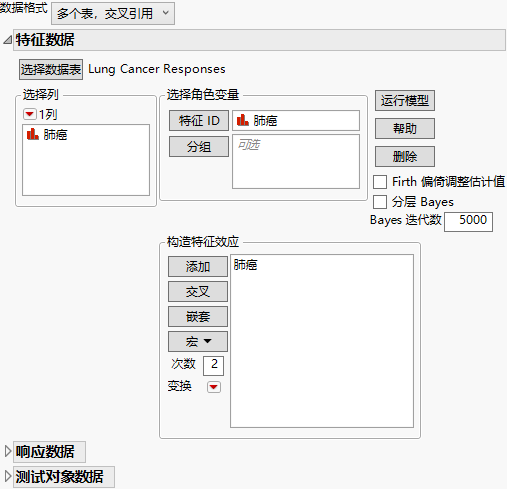Click the bar chart icon next to 肺癌 in 选择列
Viewport: 507px width, 489px height.
click(33, 134)
